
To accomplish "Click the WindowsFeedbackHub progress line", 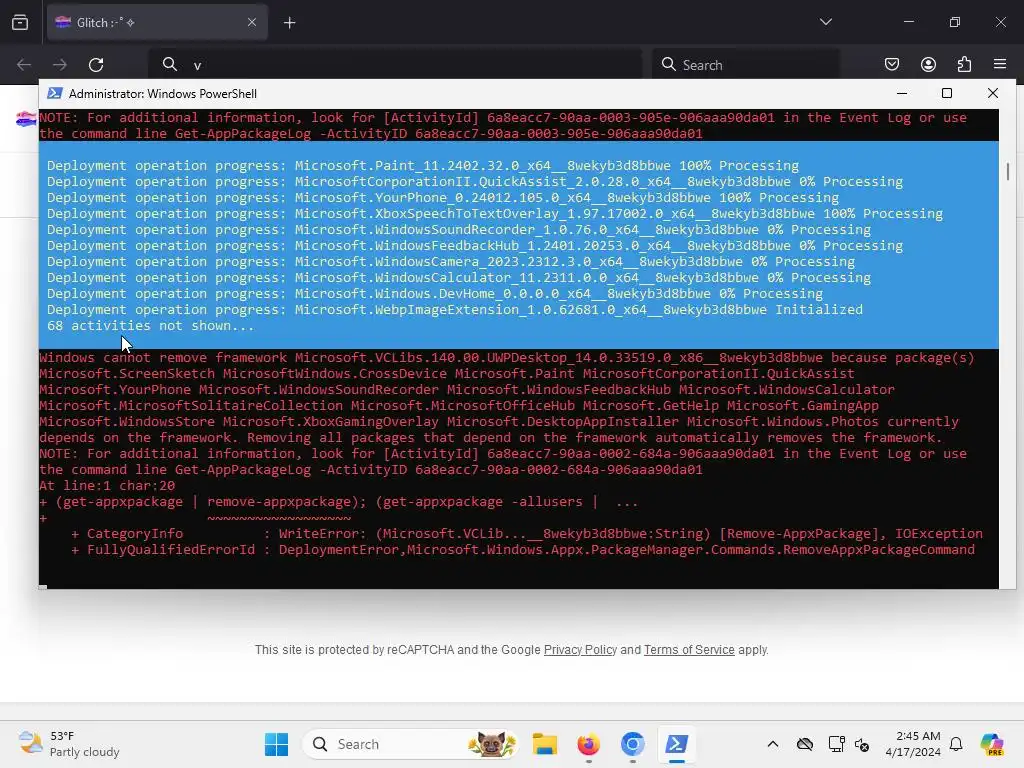I will 475,246.
